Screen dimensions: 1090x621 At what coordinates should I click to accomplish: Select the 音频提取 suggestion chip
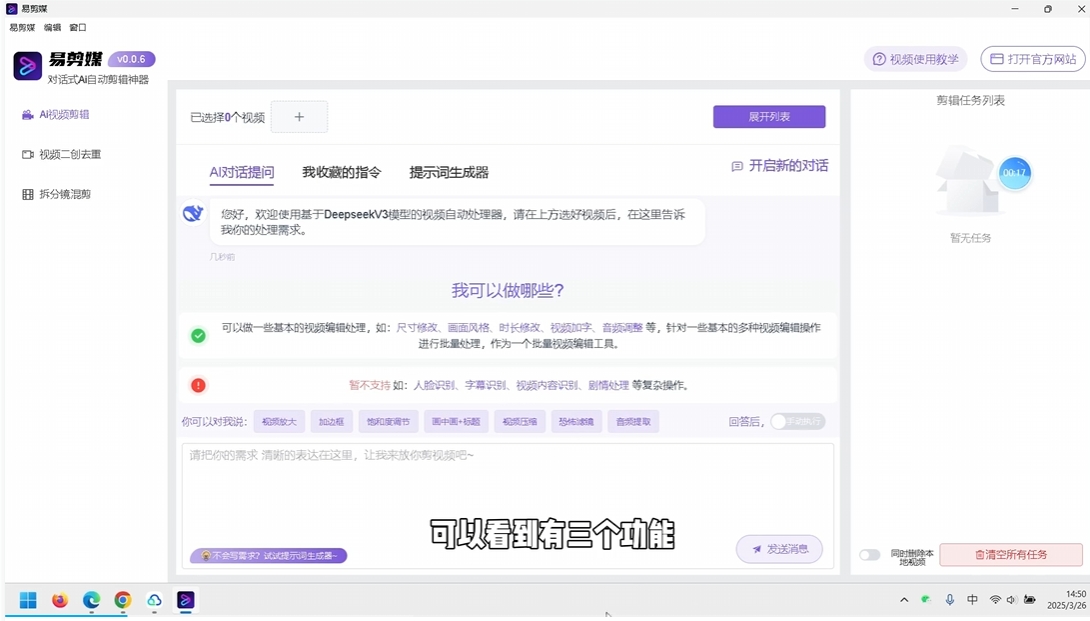(x=633, y=421)
